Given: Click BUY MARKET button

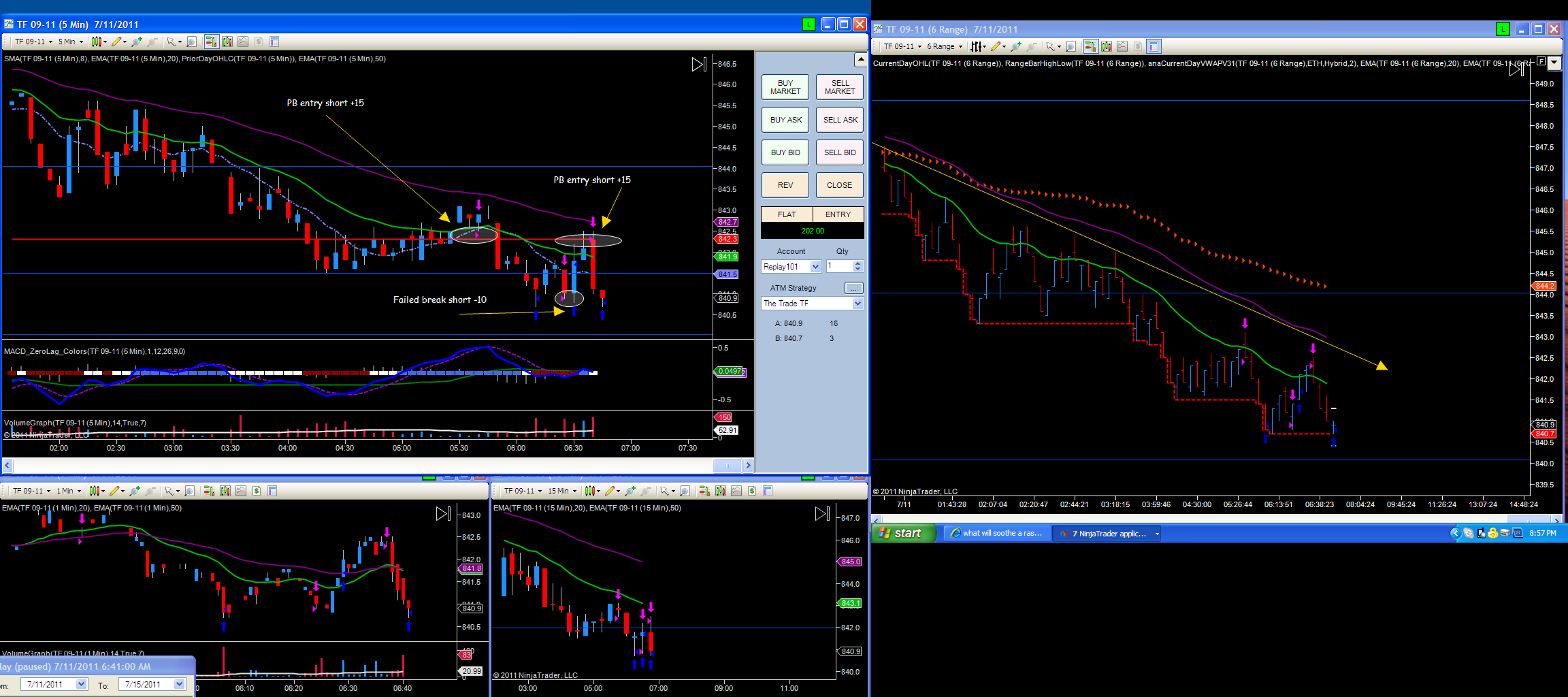Looking at the screenshot, I should [785, 87].
